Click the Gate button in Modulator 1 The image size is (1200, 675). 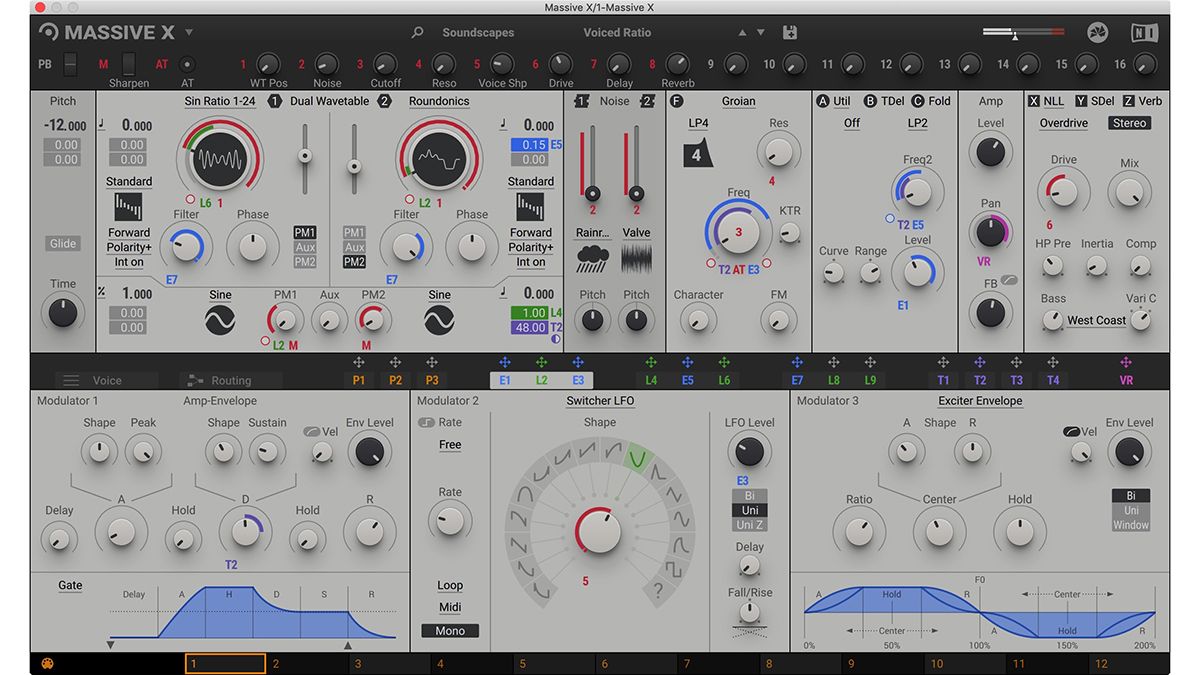pos(69,585)
